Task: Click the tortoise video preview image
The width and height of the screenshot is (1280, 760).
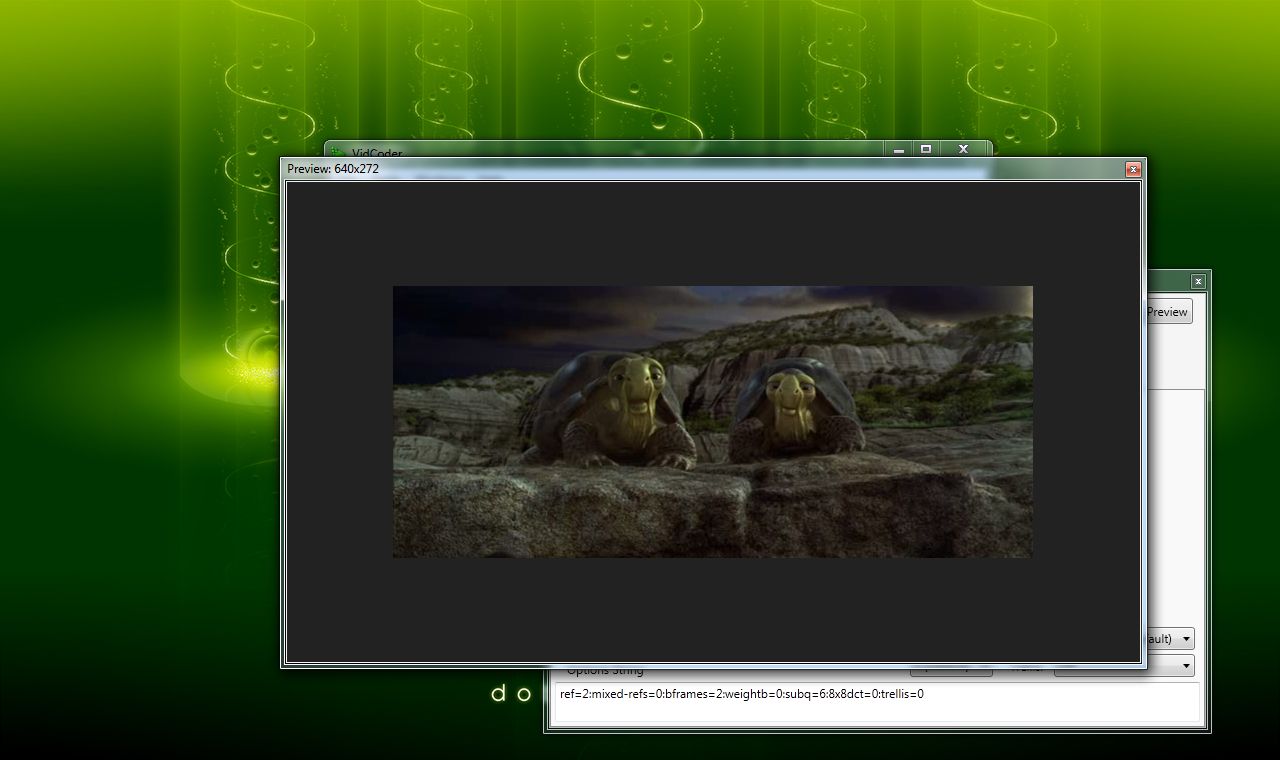Action: pos(712,421)
